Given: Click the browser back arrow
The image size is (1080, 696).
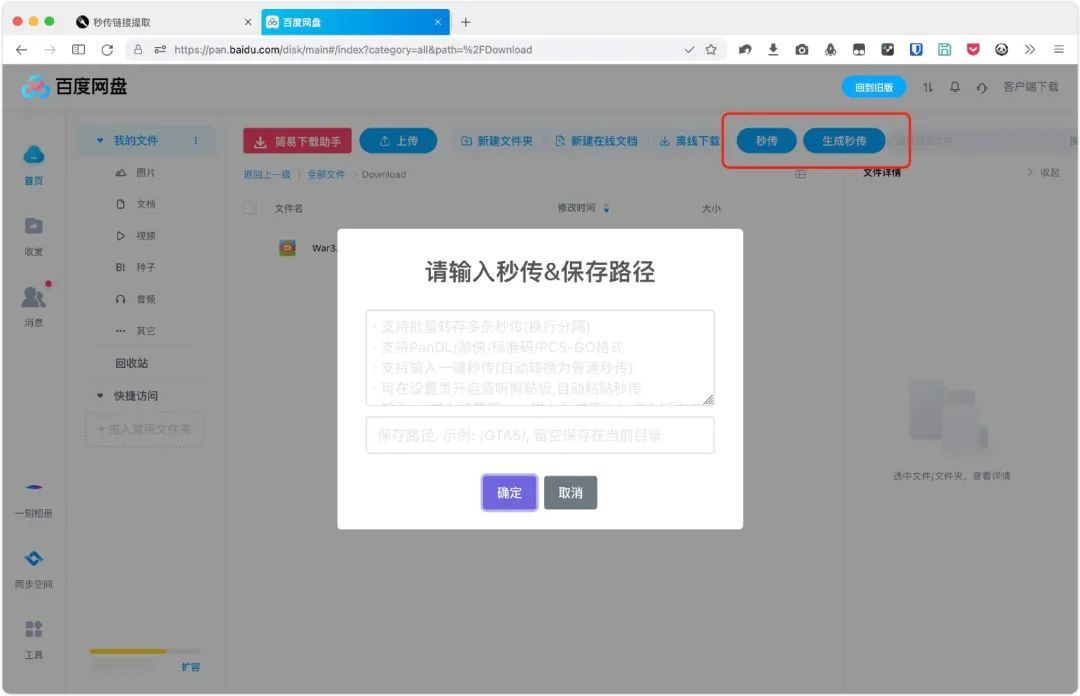Looking at the screenshot, I should click(21, 50).
